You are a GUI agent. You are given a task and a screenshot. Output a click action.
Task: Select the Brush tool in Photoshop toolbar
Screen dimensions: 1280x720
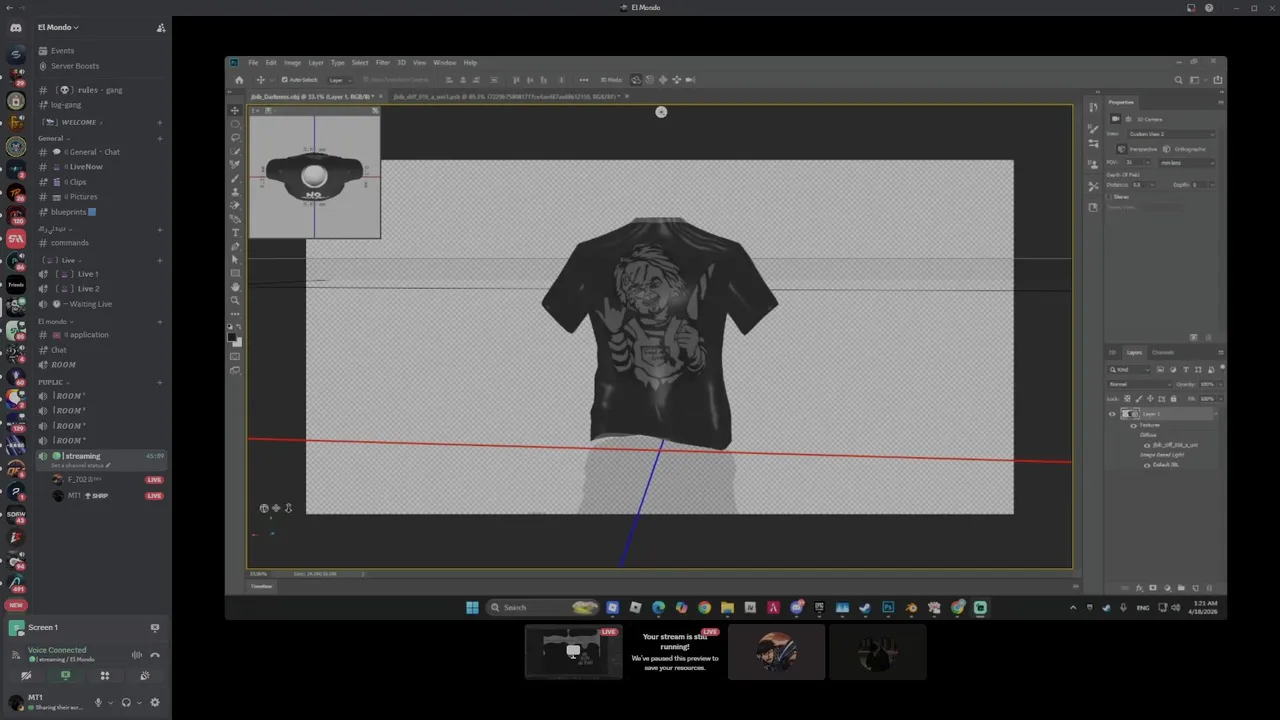tap(236, 178)
